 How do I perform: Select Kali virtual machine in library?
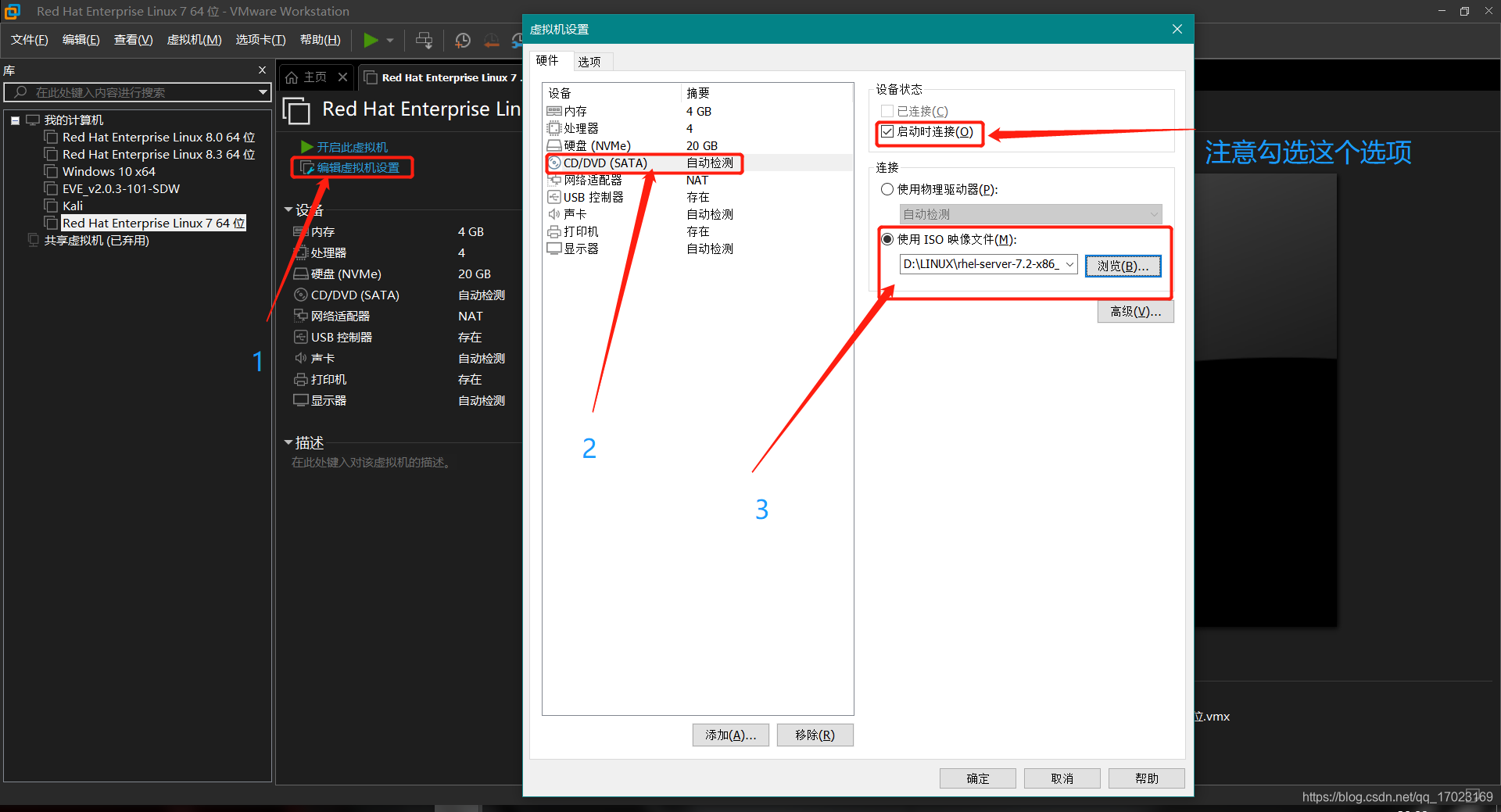click(x=73, y=206)
